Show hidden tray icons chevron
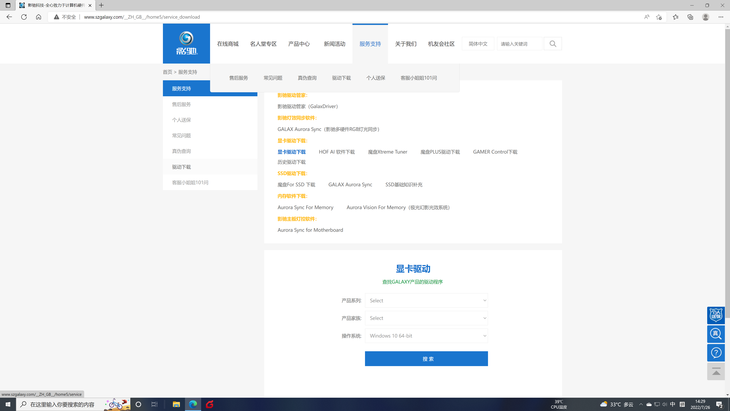730x411 pixels. tap(641, 404)
